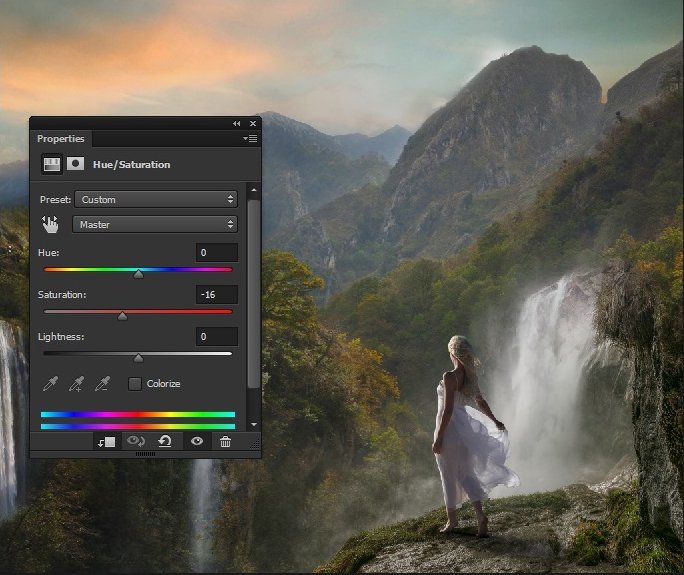Reset adjustment to defaults
This screenshot has width=684, height=575.
165,441
